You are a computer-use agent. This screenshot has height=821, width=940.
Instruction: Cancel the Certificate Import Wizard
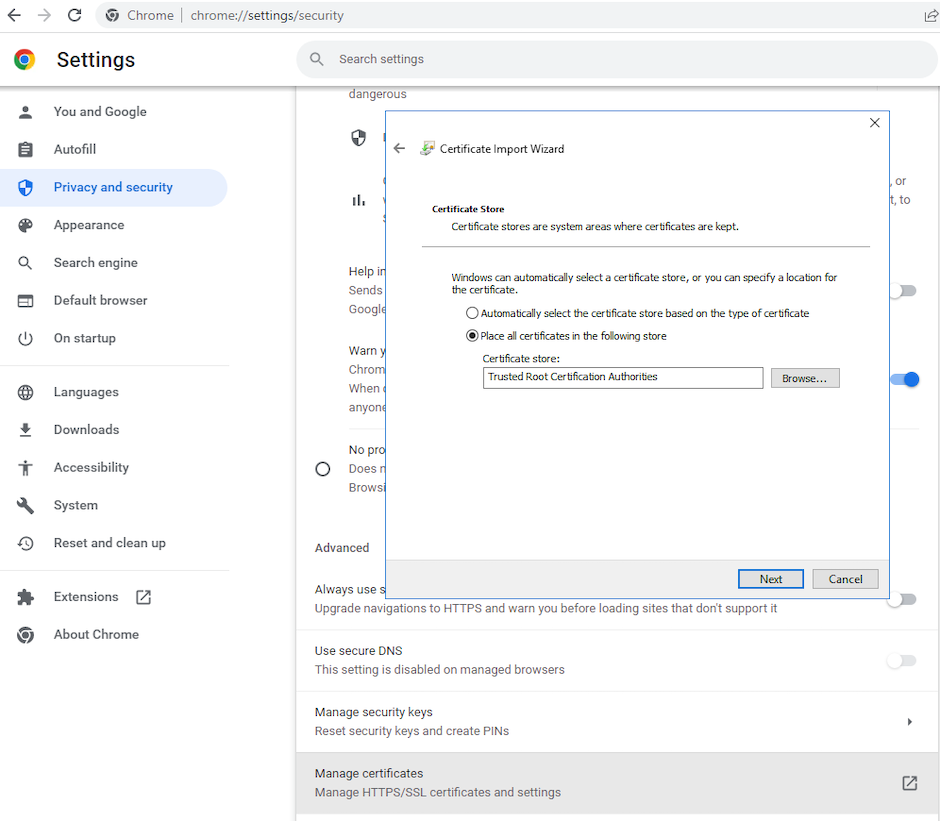pyautogui.click(x=845, y=579)
